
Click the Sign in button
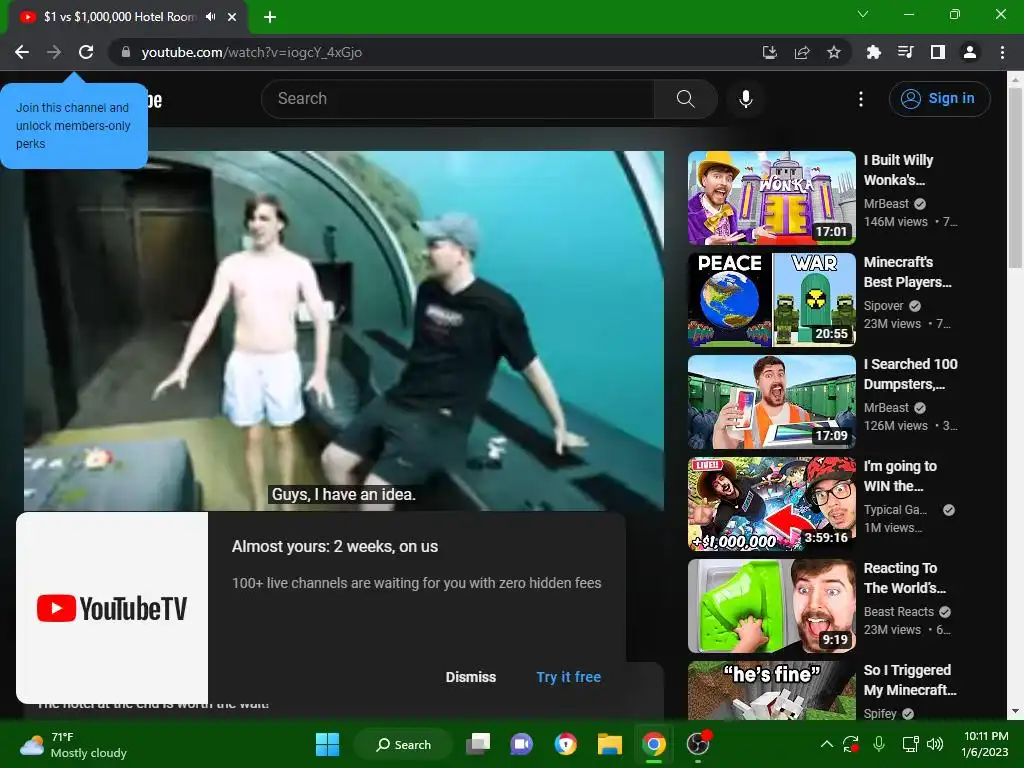coord(939,99)
